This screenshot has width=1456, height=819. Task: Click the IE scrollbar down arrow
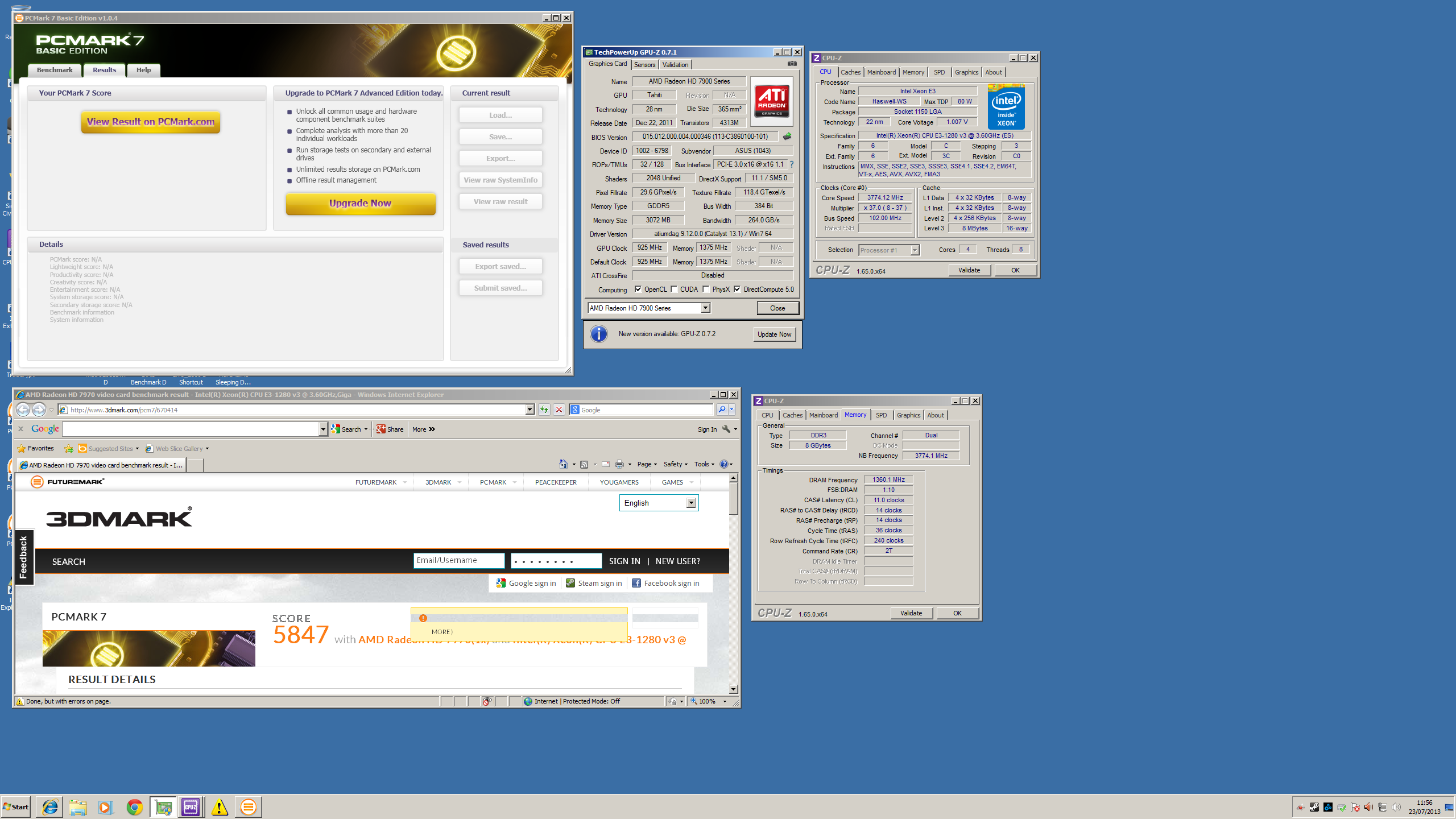tap(734, 689)
